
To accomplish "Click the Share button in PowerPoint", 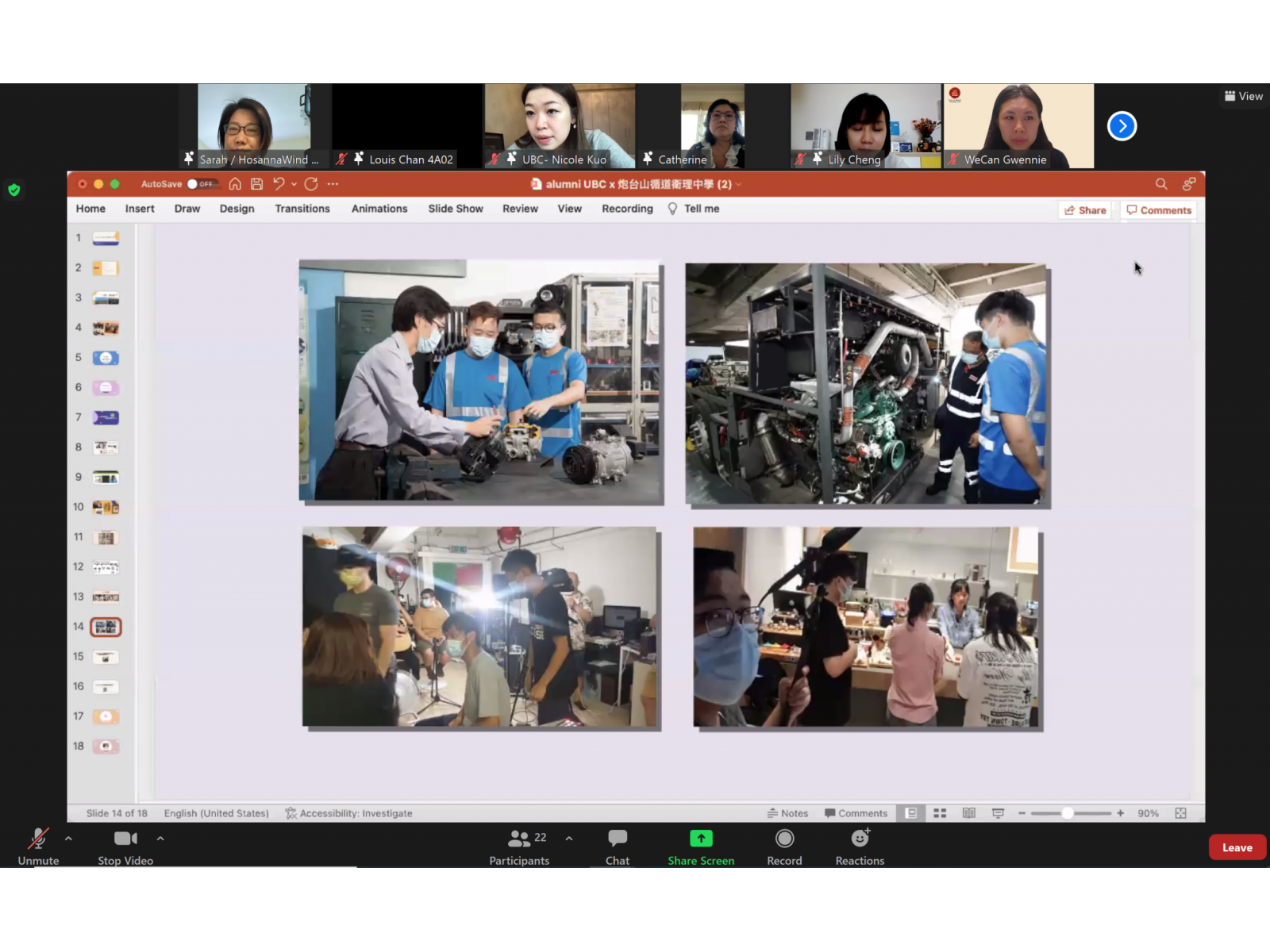I will 1085,210.
